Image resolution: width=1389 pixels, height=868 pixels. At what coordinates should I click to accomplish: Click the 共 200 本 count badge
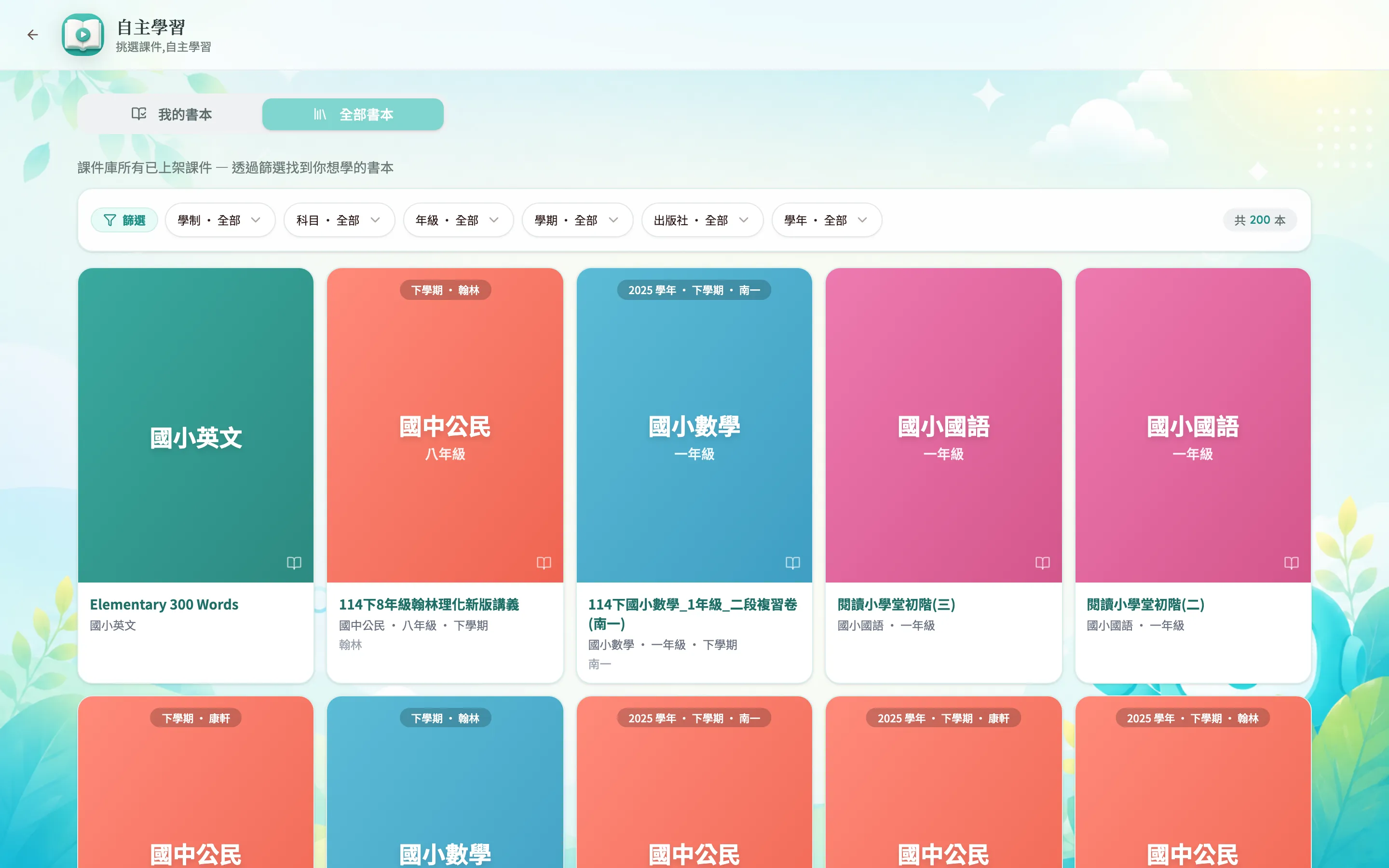(1260, 220)
